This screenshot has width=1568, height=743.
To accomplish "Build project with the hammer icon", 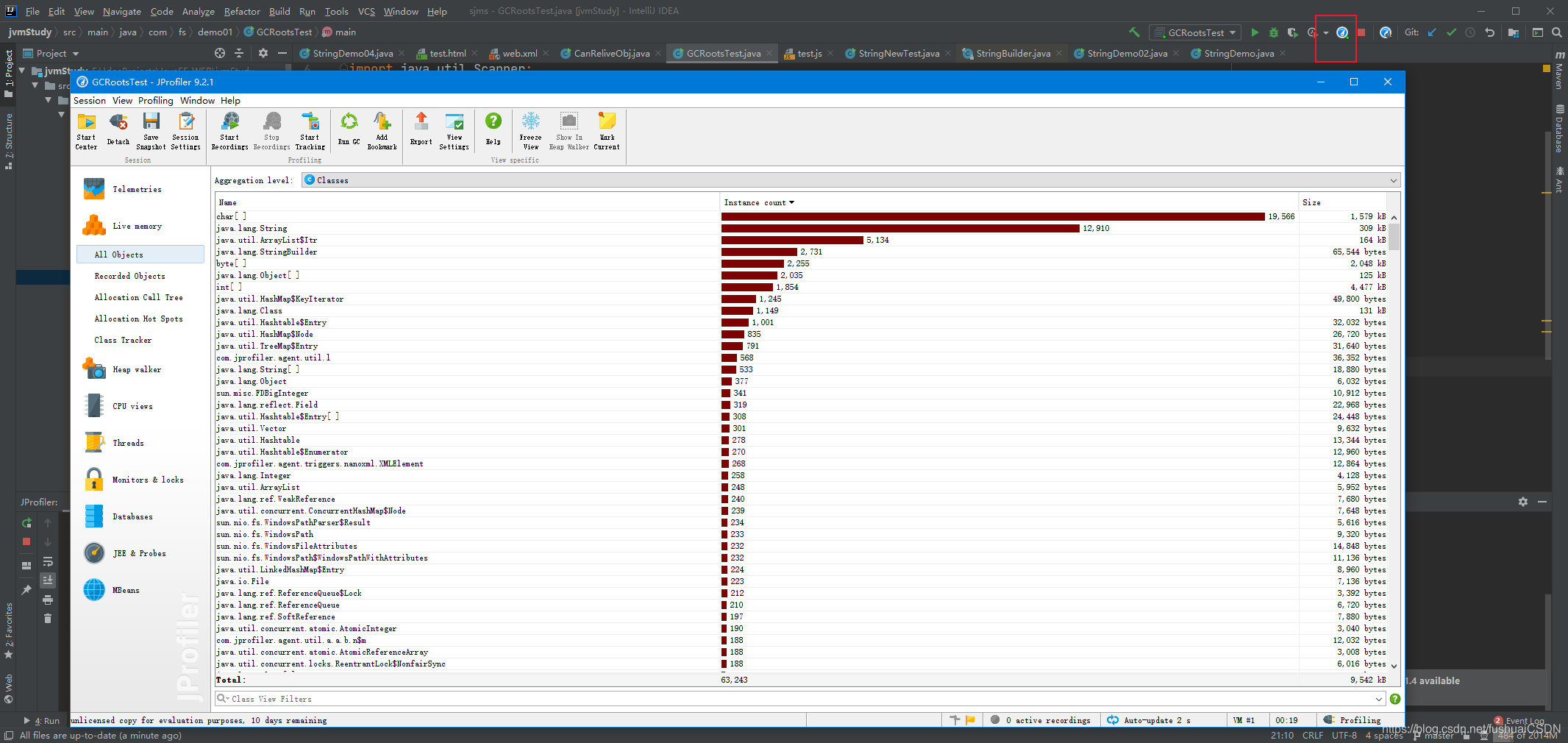I will click(x=1134, y=32).
